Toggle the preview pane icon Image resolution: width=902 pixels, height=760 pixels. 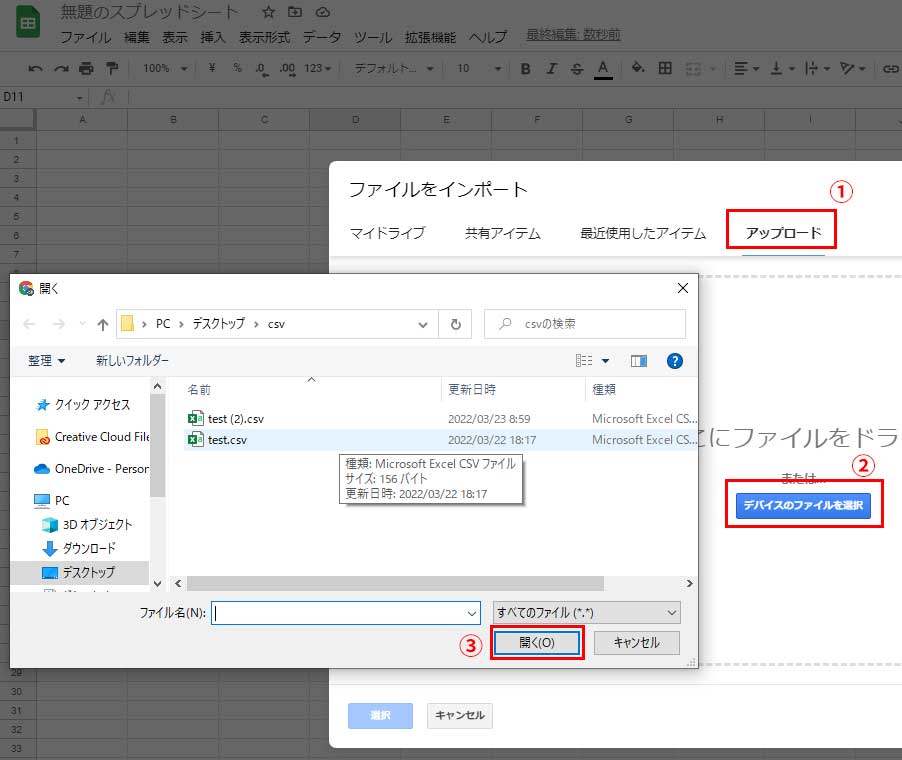coord(639,361)
